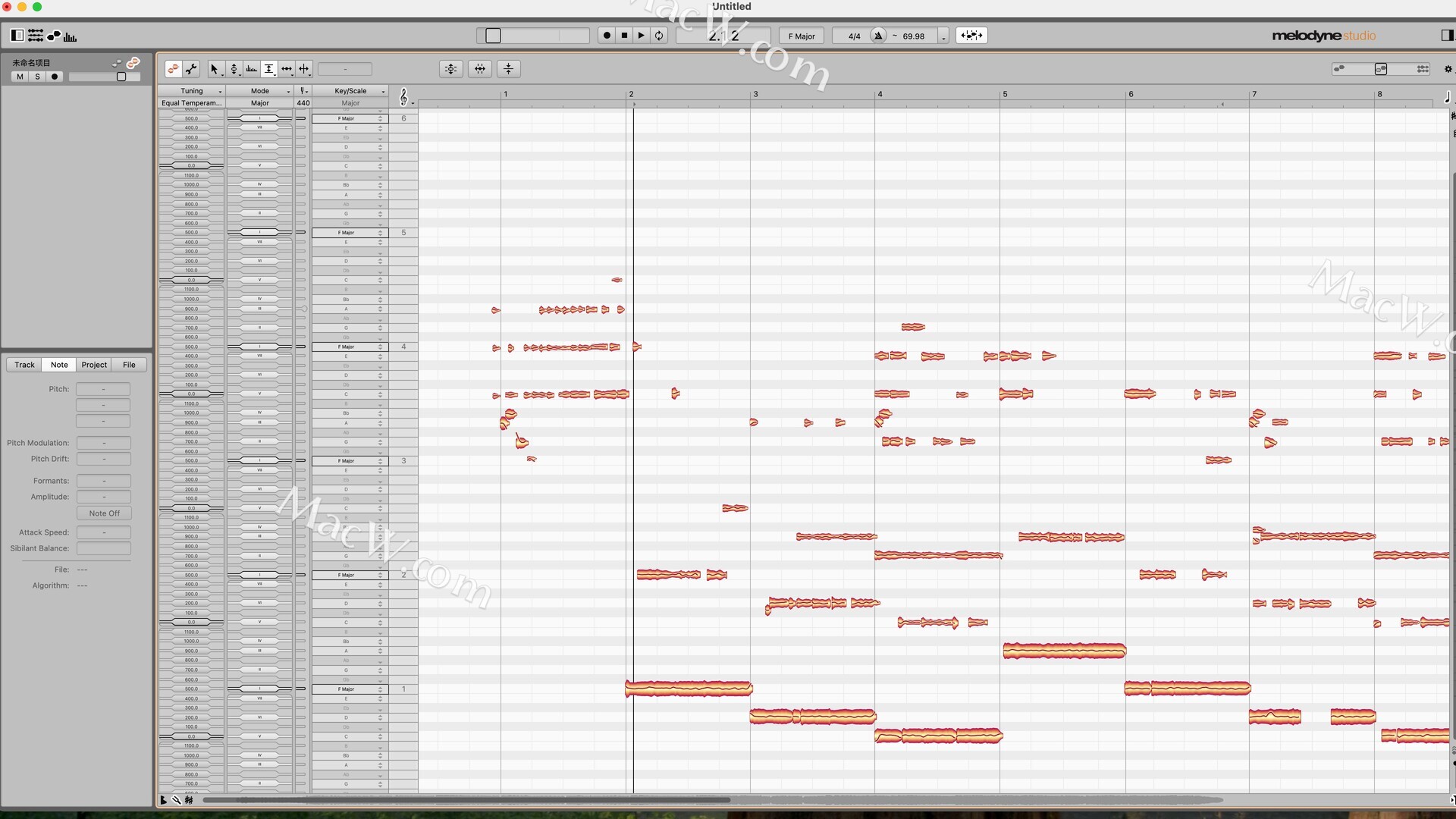Arm record on the 未命名项目 track
Image resolution: width=1456 pixels, height=819 pixels.
point(55,77)
